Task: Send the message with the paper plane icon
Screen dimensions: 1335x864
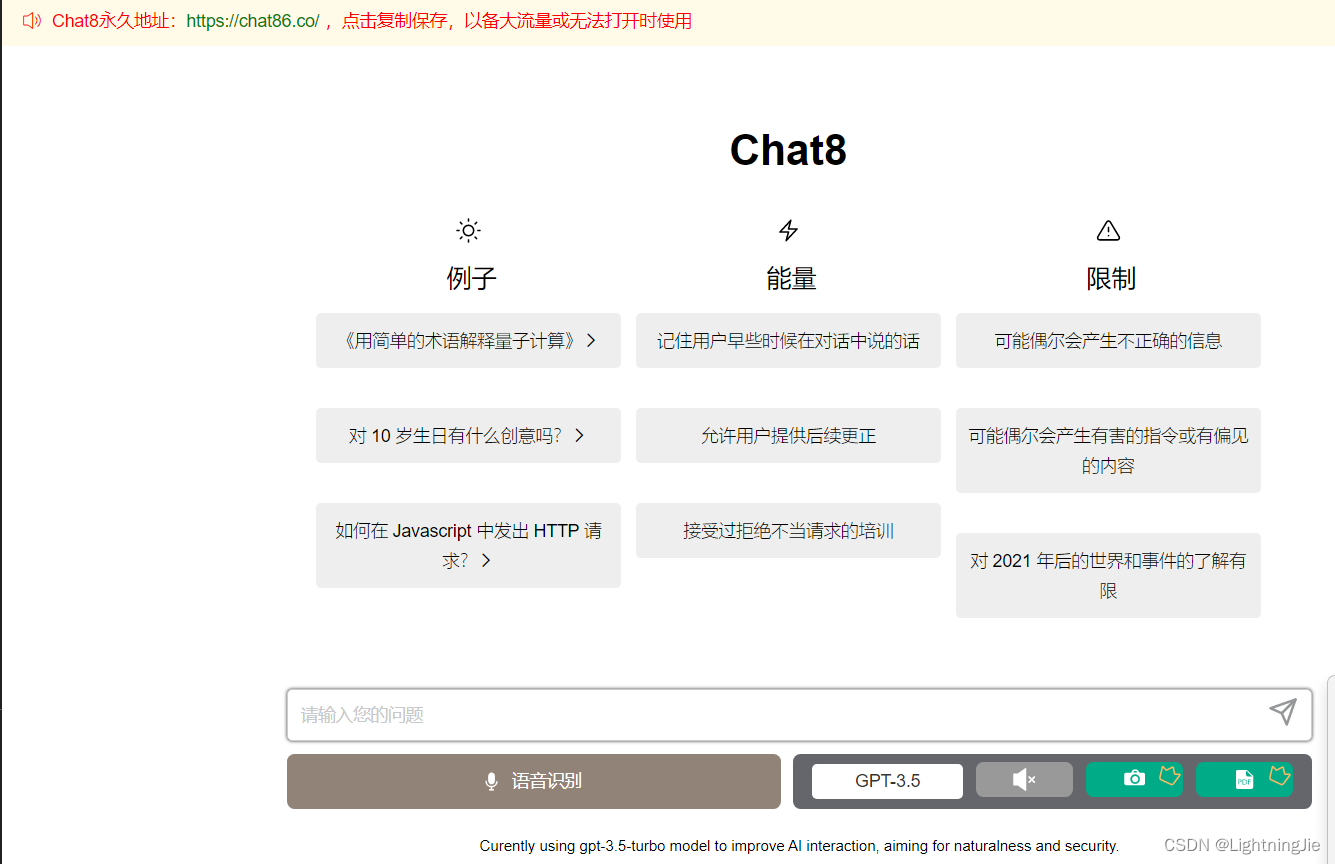Action: point(1283,712)
